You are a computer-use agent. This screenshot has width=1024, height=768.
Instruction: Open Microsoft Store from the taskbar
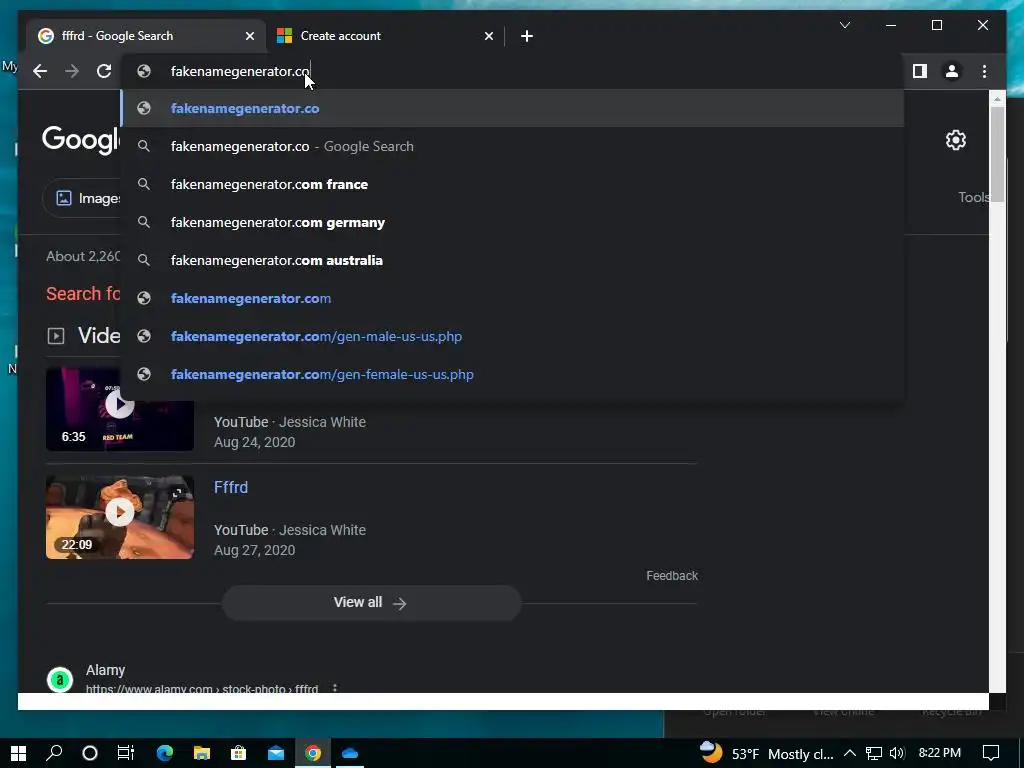pos(238,753)
